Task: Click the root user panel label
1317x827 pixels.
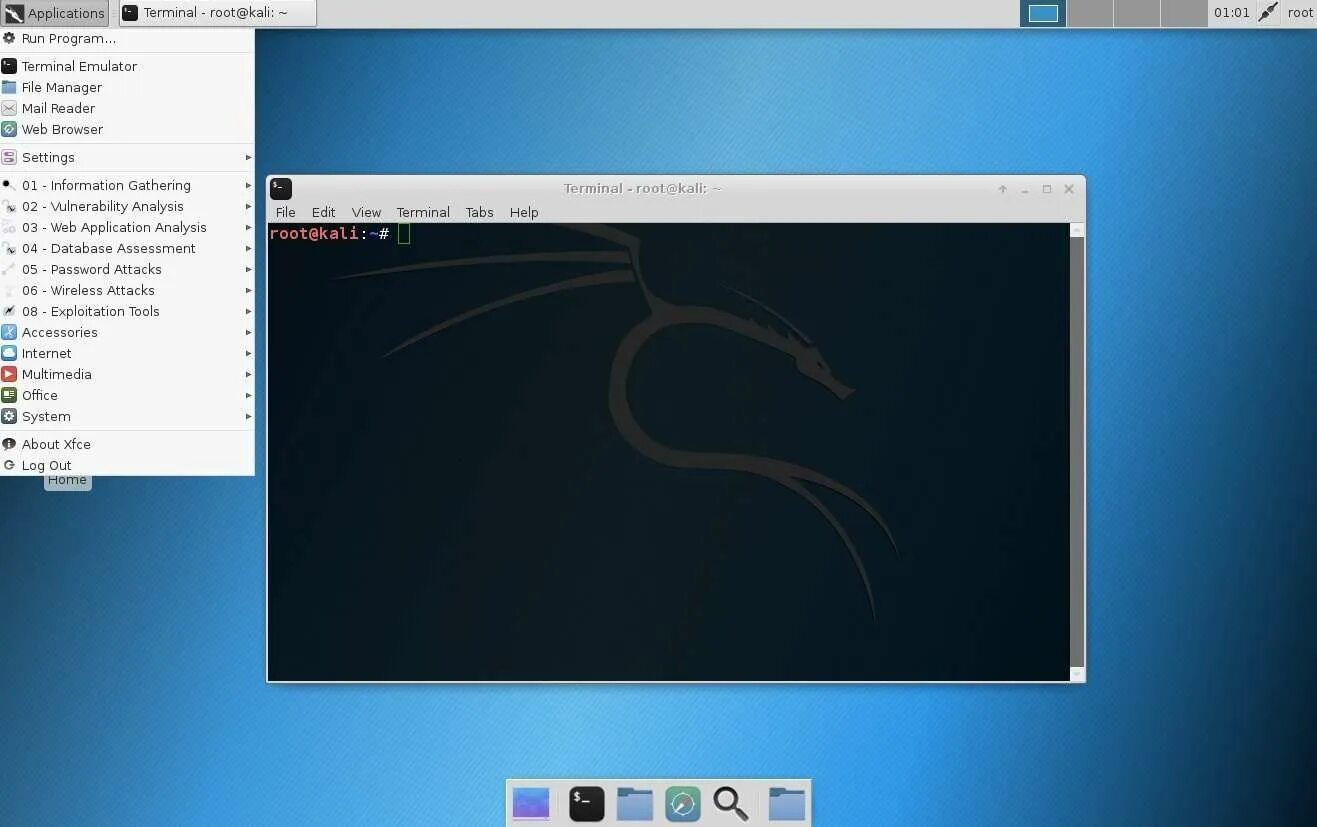Action: click(x=1300, y=13)
